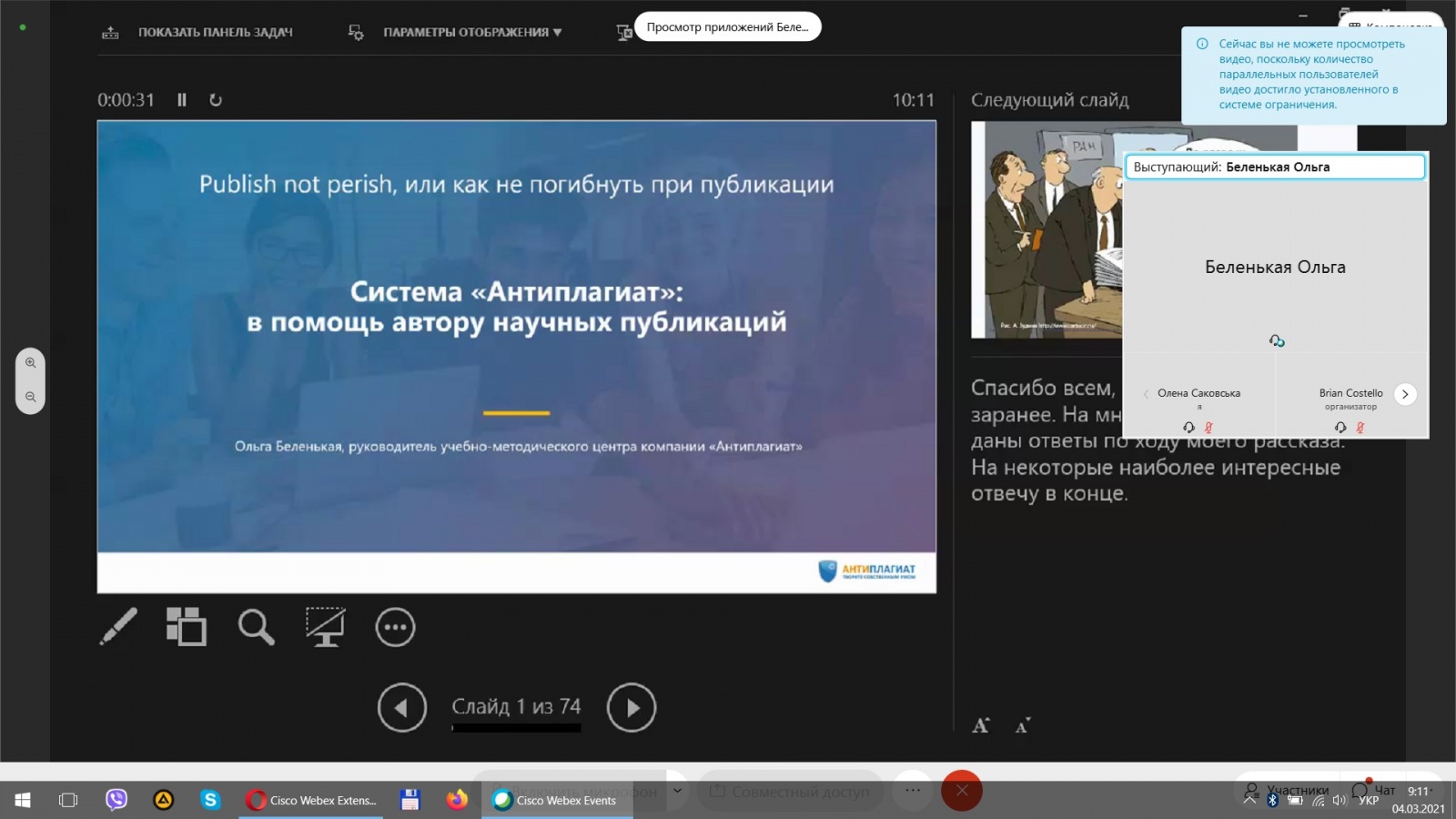Open the floppy disk app on taskbar
The image size is (1456, 819).
coord(410,800)
